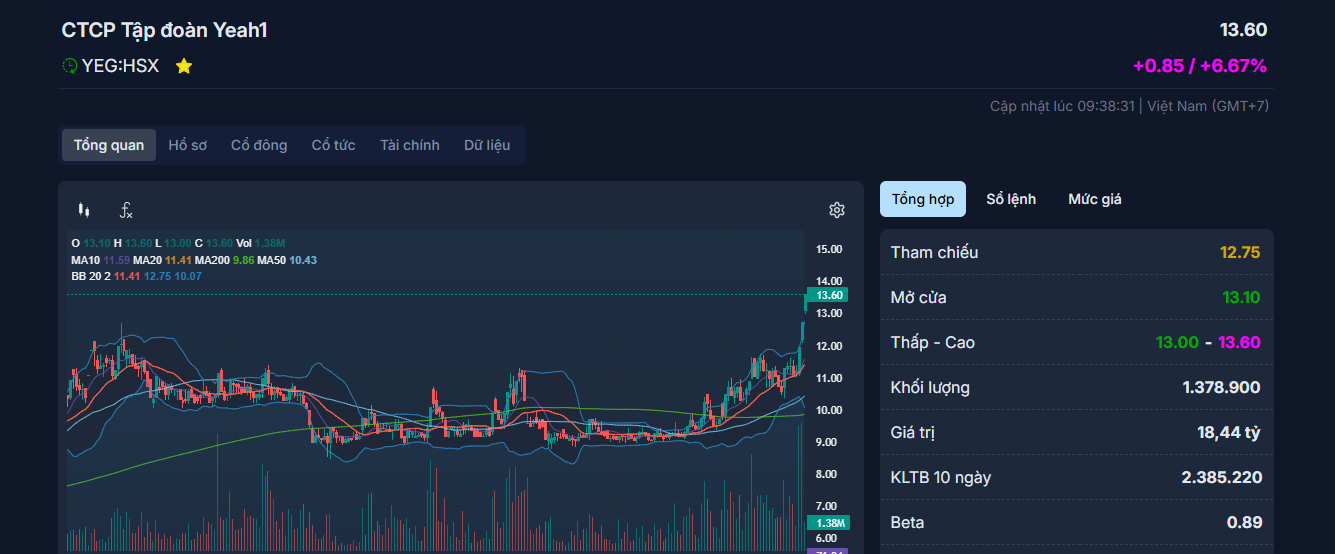Click the green 13.60 price axis label
This screenshot has height=554, width=1335.
(x=828, y=295)
